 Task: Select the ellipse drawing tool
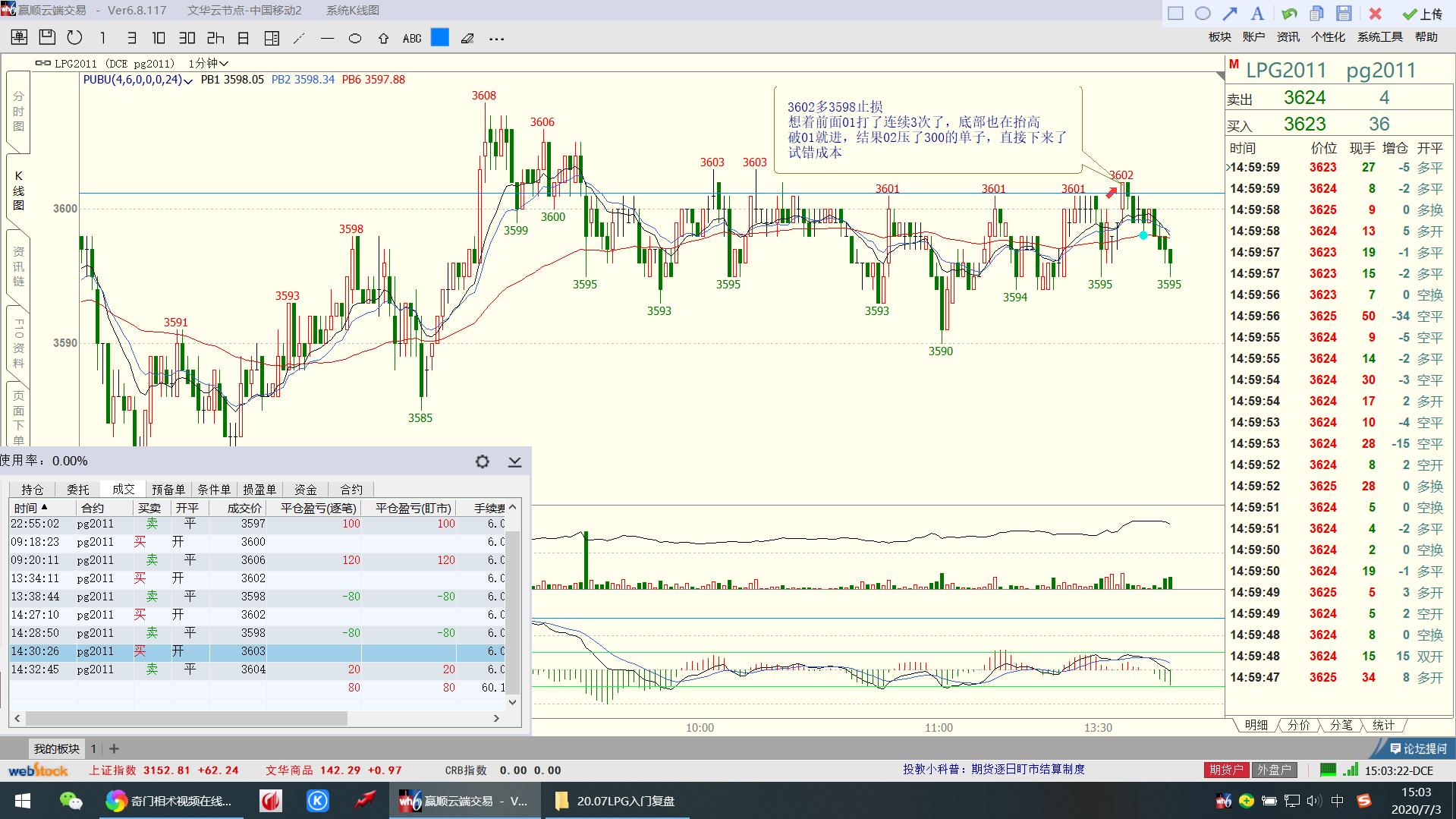pos(355,38)
